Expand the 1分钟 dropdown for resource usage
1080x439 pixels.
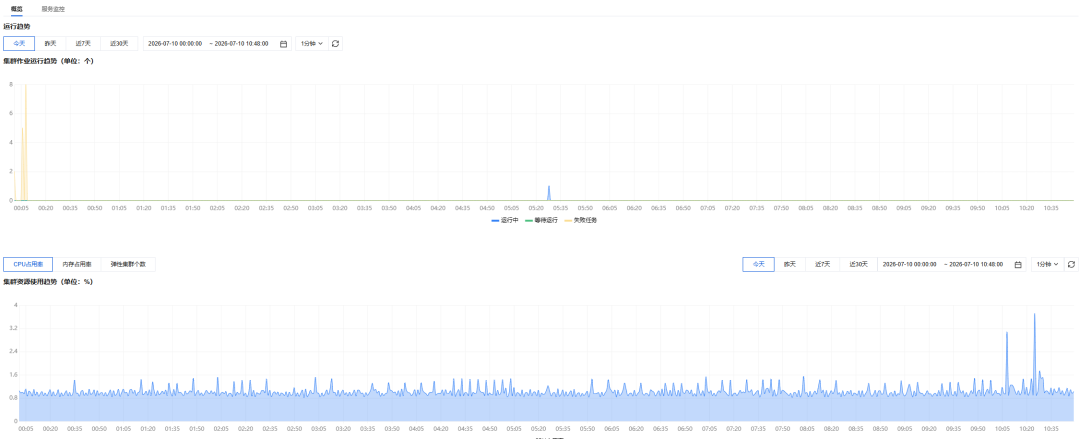click(1047, 265)
